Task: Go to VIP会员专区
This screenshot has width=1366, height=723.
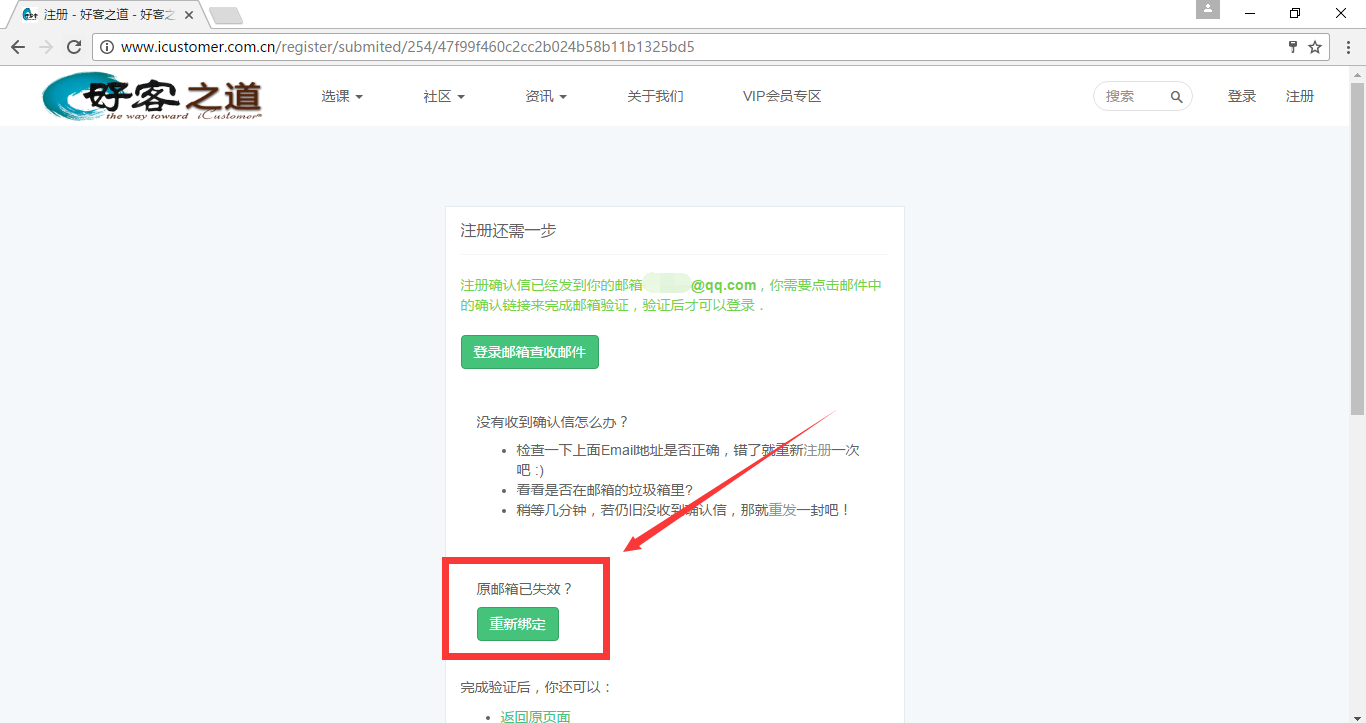Action: coord(781,97)
